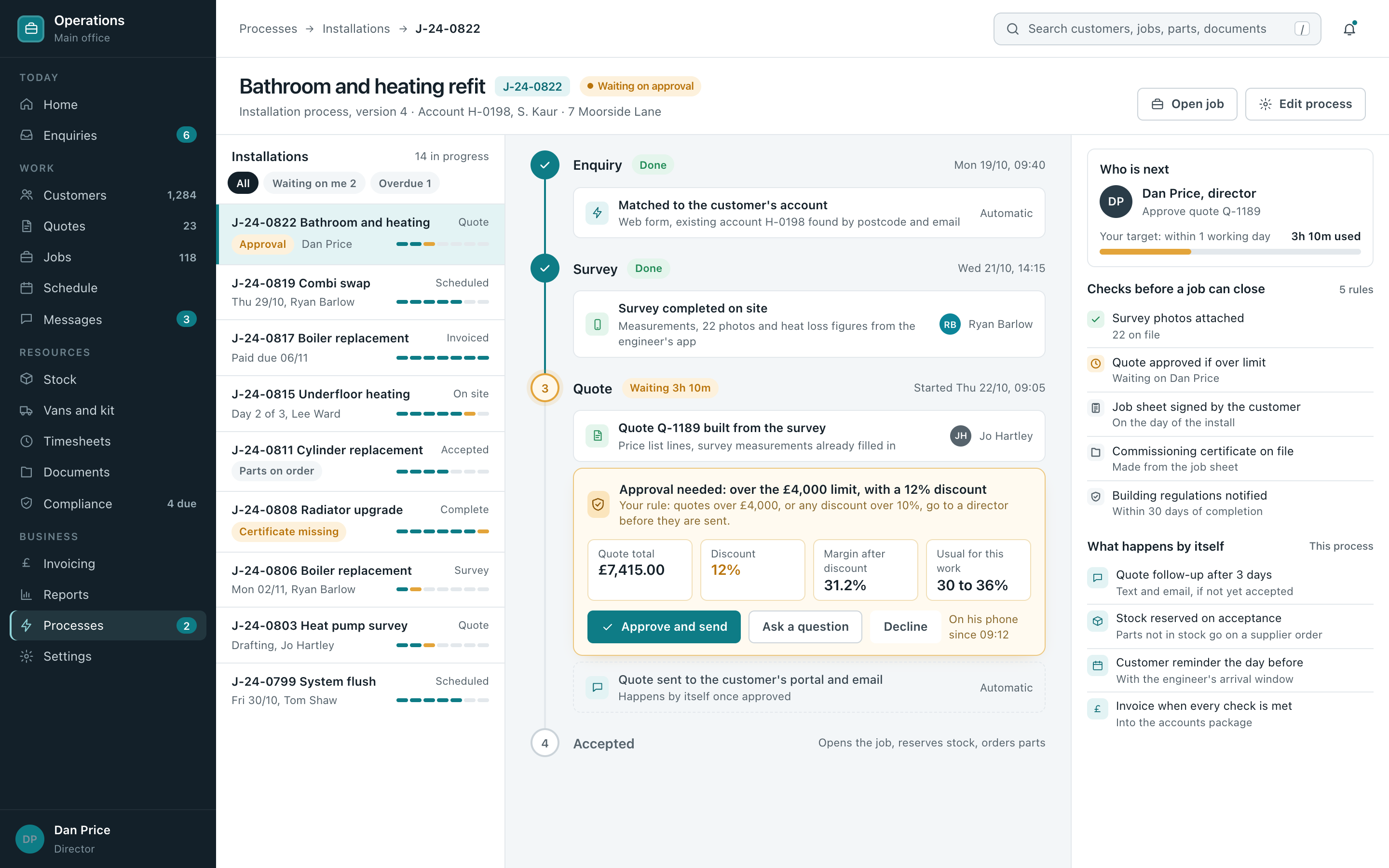Screen dimensions: 1389x868
Task: Filter by Waiting on me 2
Action: (314, 183)
